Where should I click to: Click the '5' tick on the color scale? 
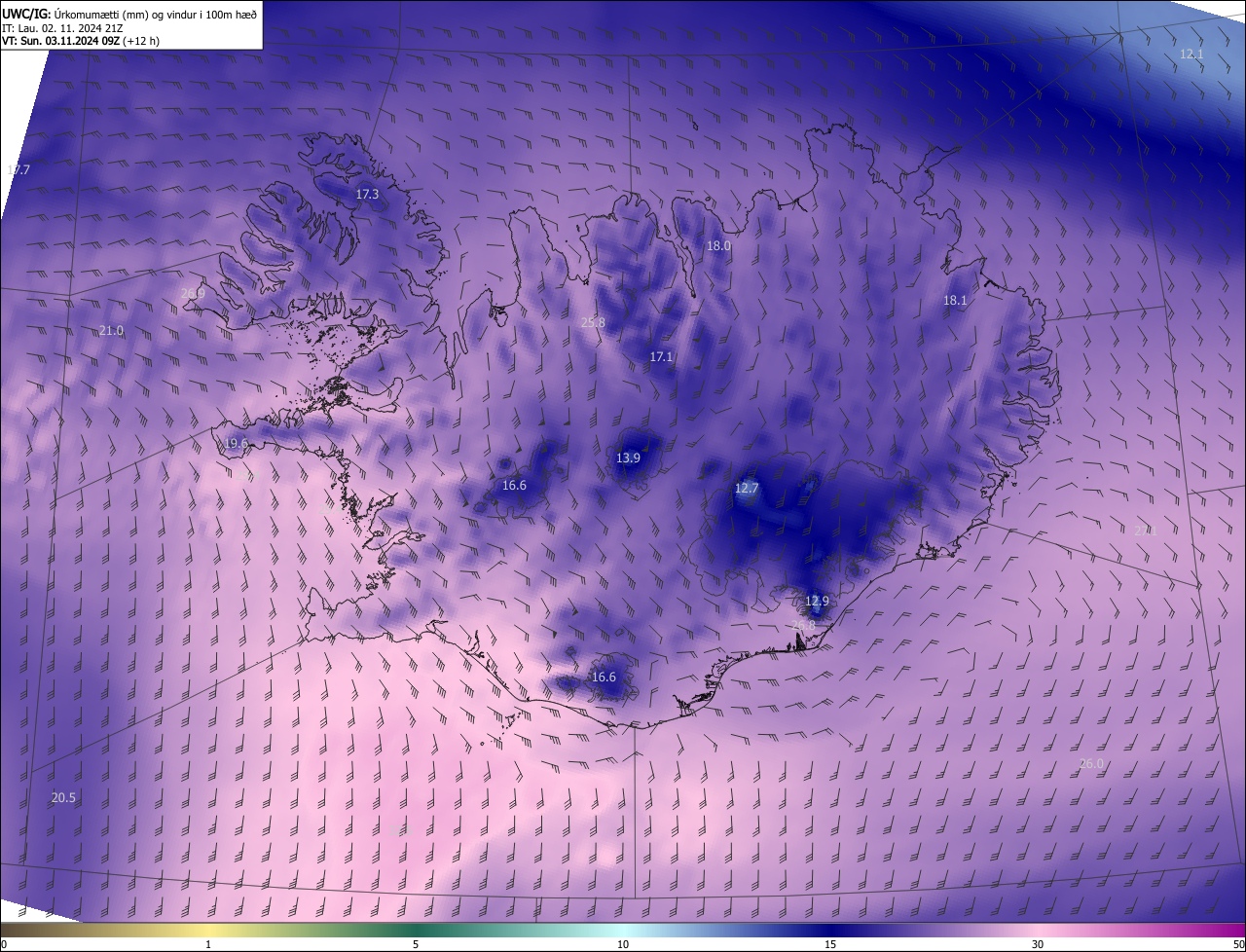(416, 945)
